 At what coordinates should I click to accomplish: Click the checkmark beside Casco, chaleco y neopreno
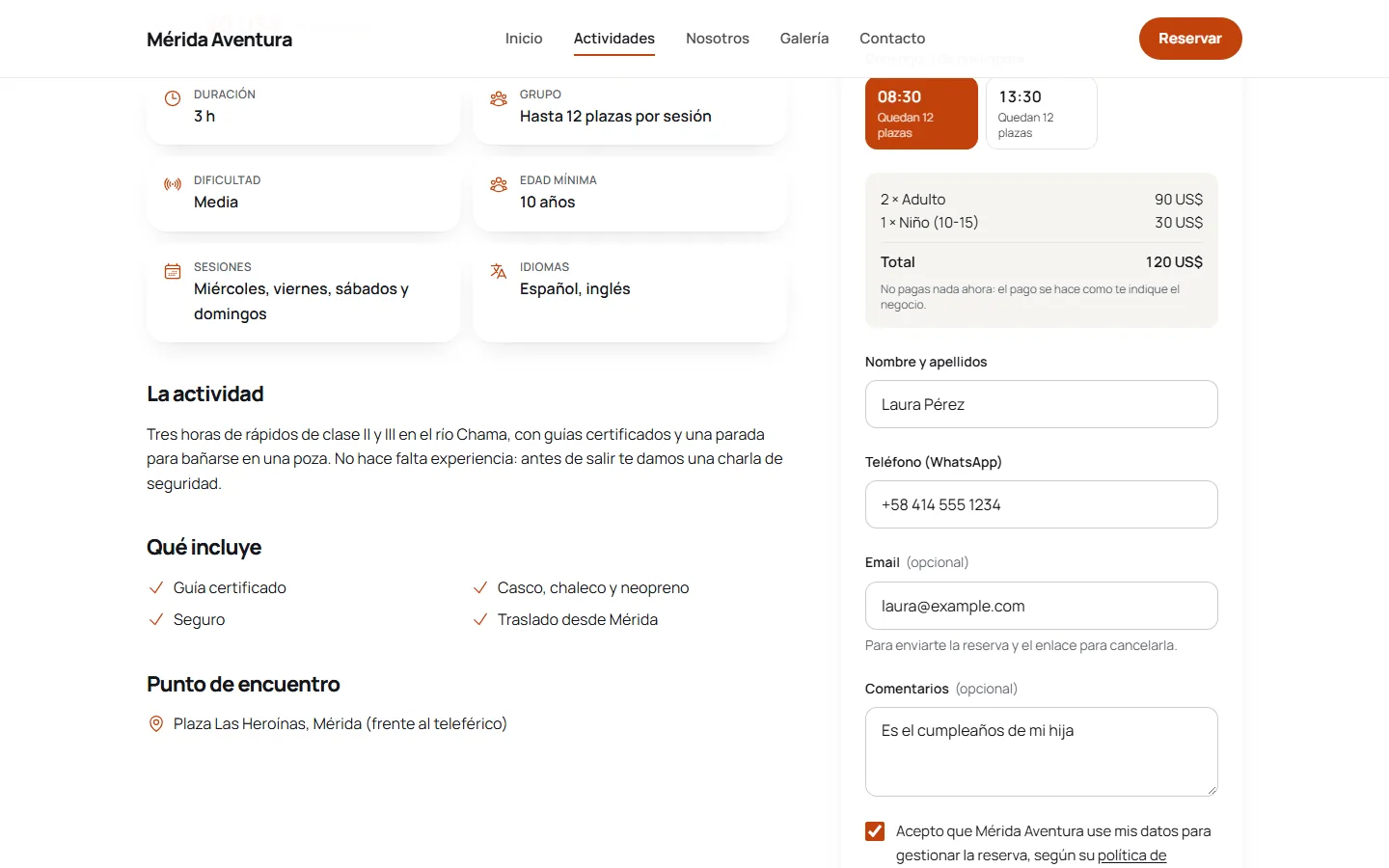pos(479,587)
